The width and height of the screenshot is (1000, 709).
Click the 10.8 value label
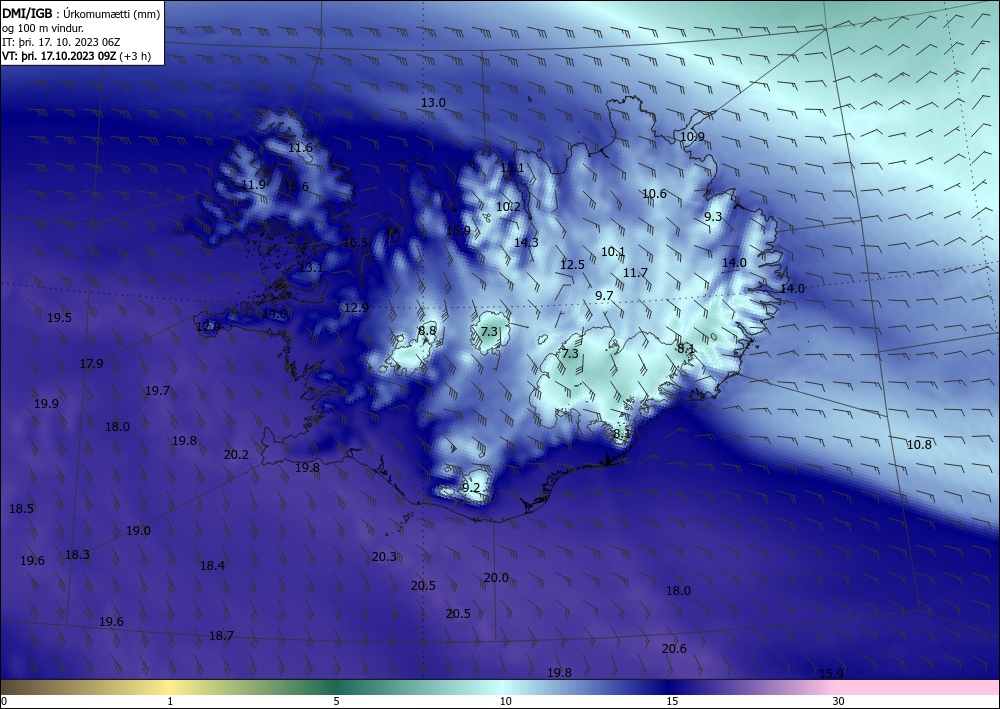(x=919, y=445)
